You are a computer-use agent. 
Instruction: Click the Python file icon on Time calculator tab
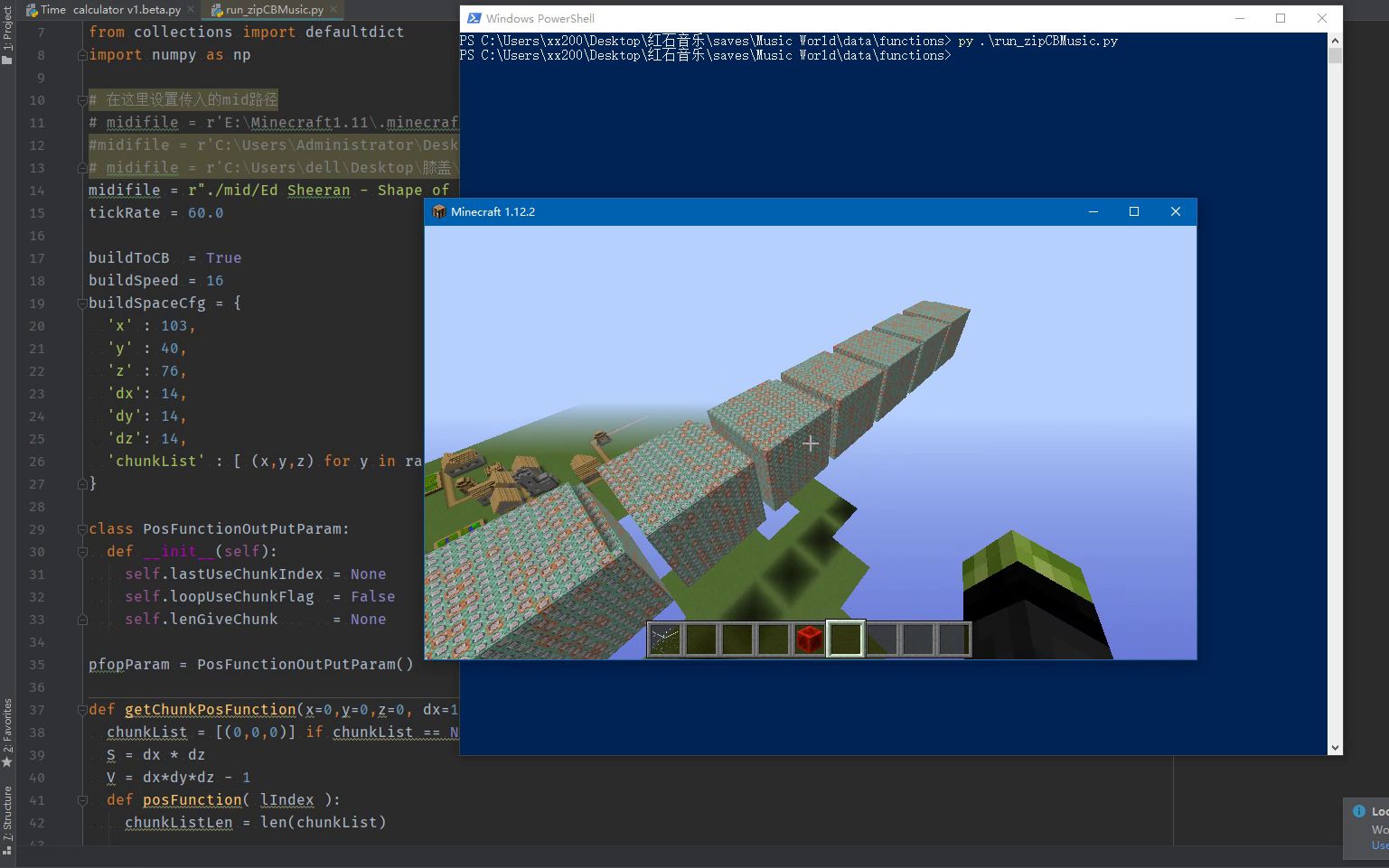(x=32, y=10)
